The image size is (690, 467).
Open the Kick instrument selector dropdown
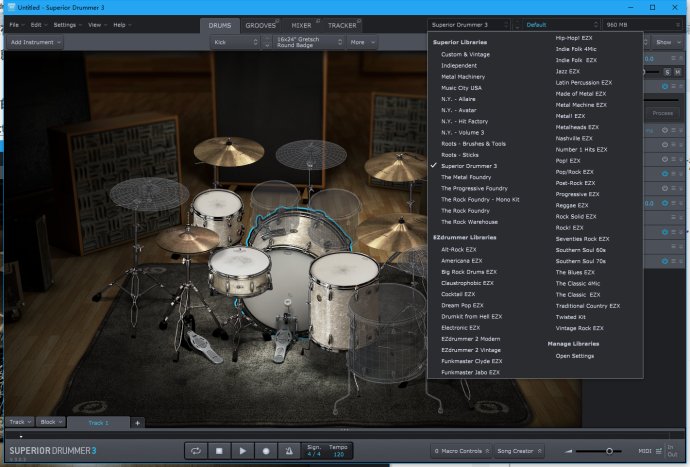[235, 42]
